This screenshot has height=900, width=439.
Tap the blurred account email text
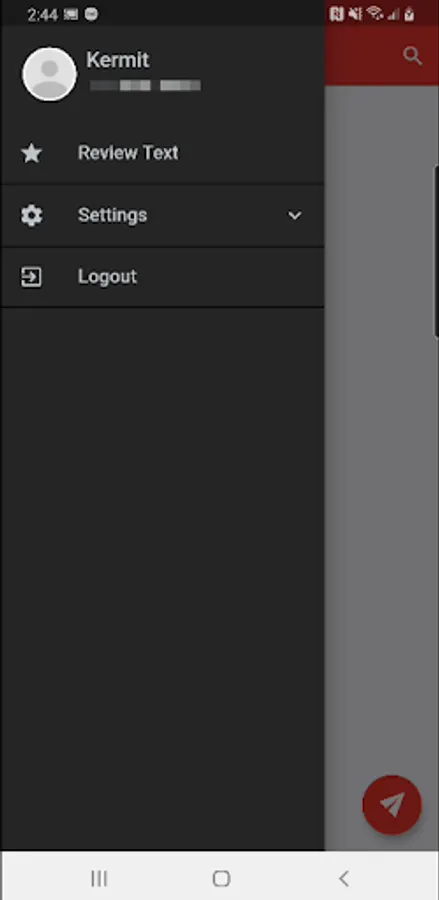pyautogui.click(x=146, y=86)
